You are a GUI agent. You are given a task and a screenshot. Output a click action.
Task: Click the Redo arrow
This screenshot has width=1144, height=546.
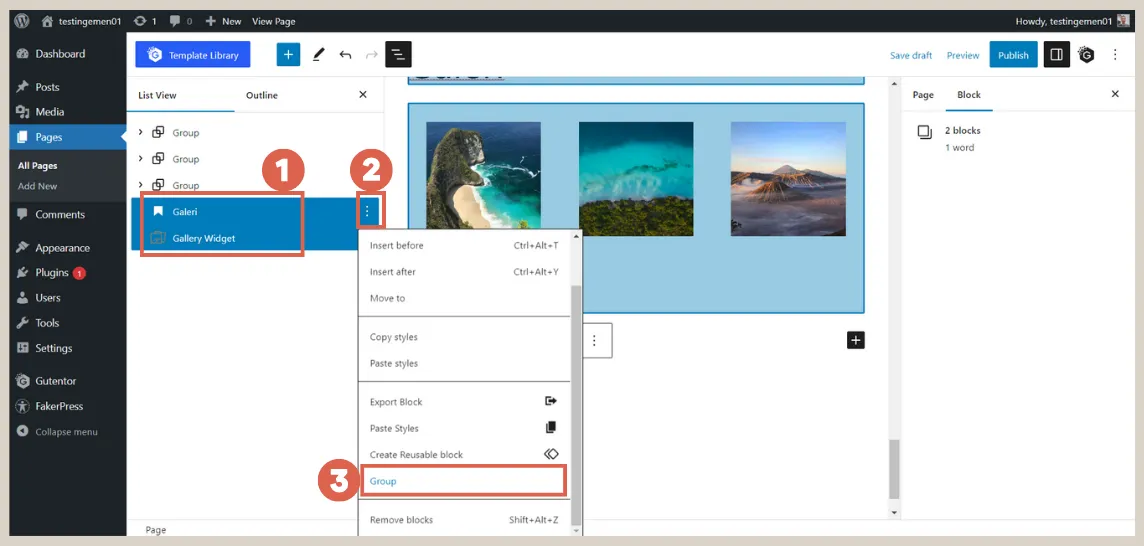371,55
